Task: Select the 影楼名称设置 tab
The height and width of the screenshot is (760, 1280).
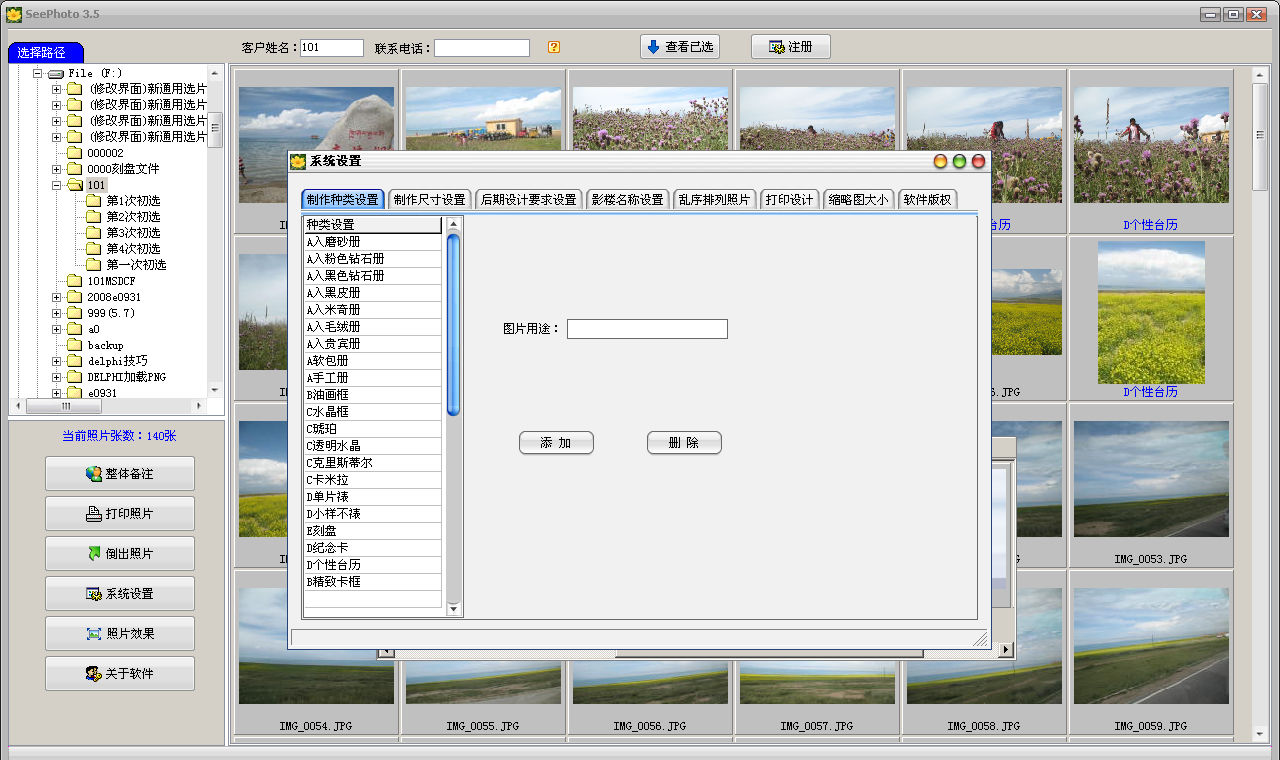Action: click(x=627, y=199)
